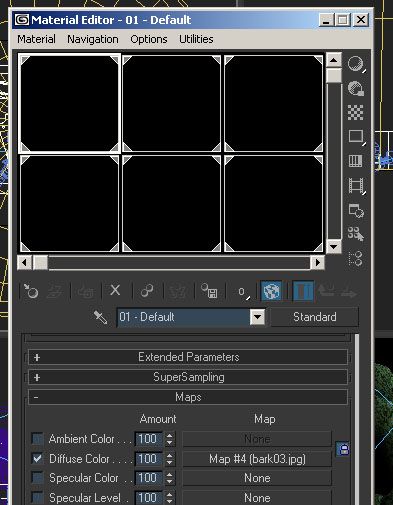Pick material with the eyedropper tool
The image size is (393, 505).
(x=100, y=317)
